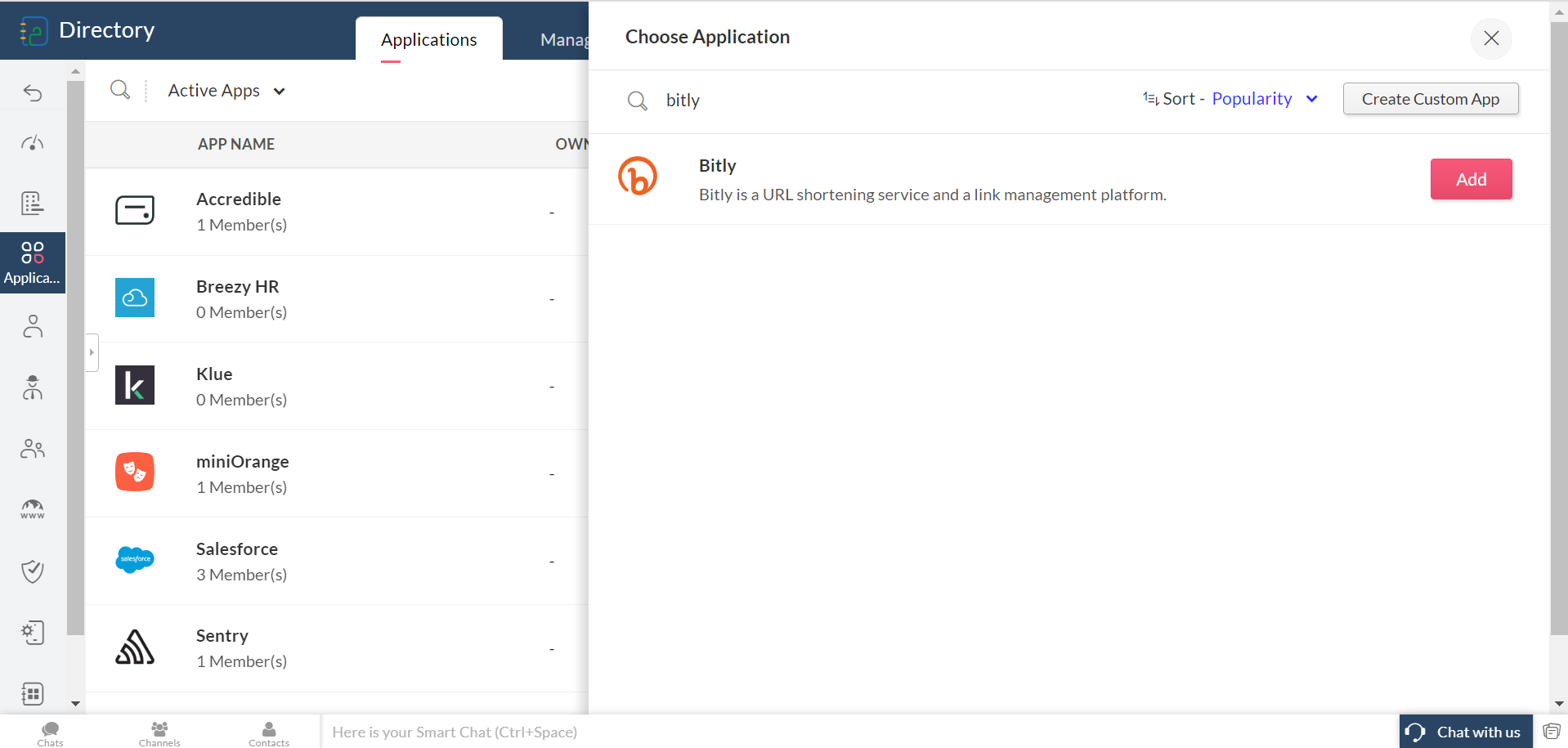Open Chats in the bottom bar

[50, 733]
